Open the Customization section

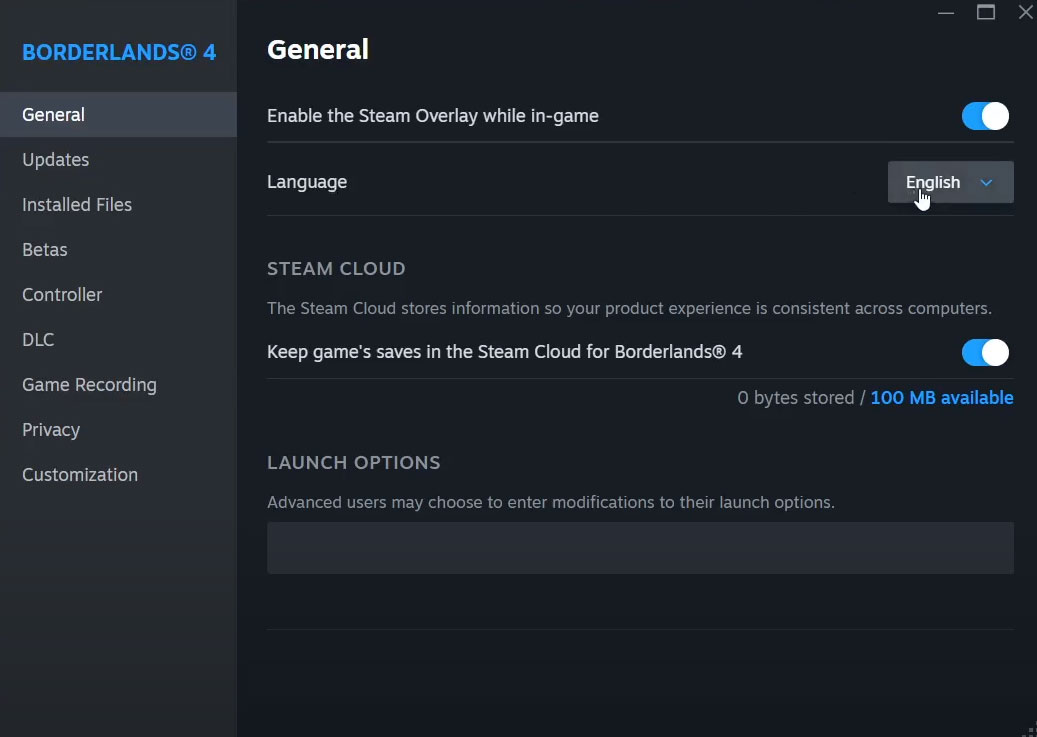[79, 474]
